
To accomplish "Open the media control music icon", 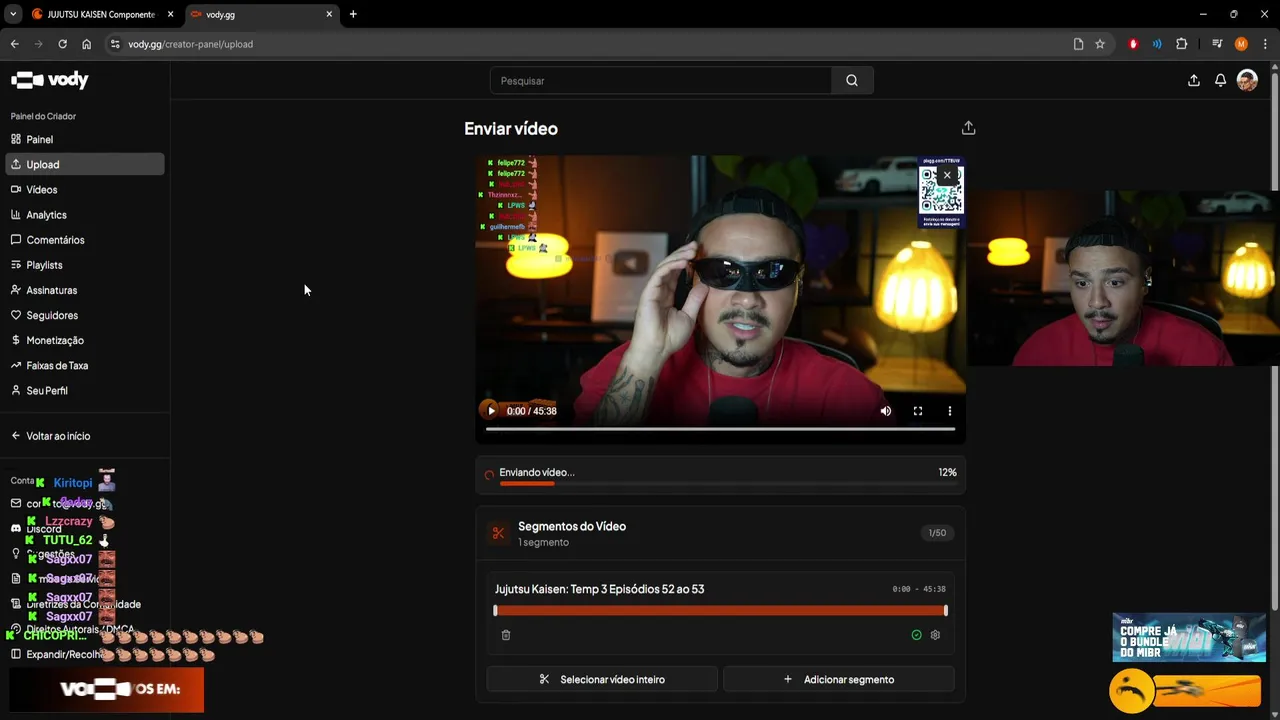I will [1217, 44].
